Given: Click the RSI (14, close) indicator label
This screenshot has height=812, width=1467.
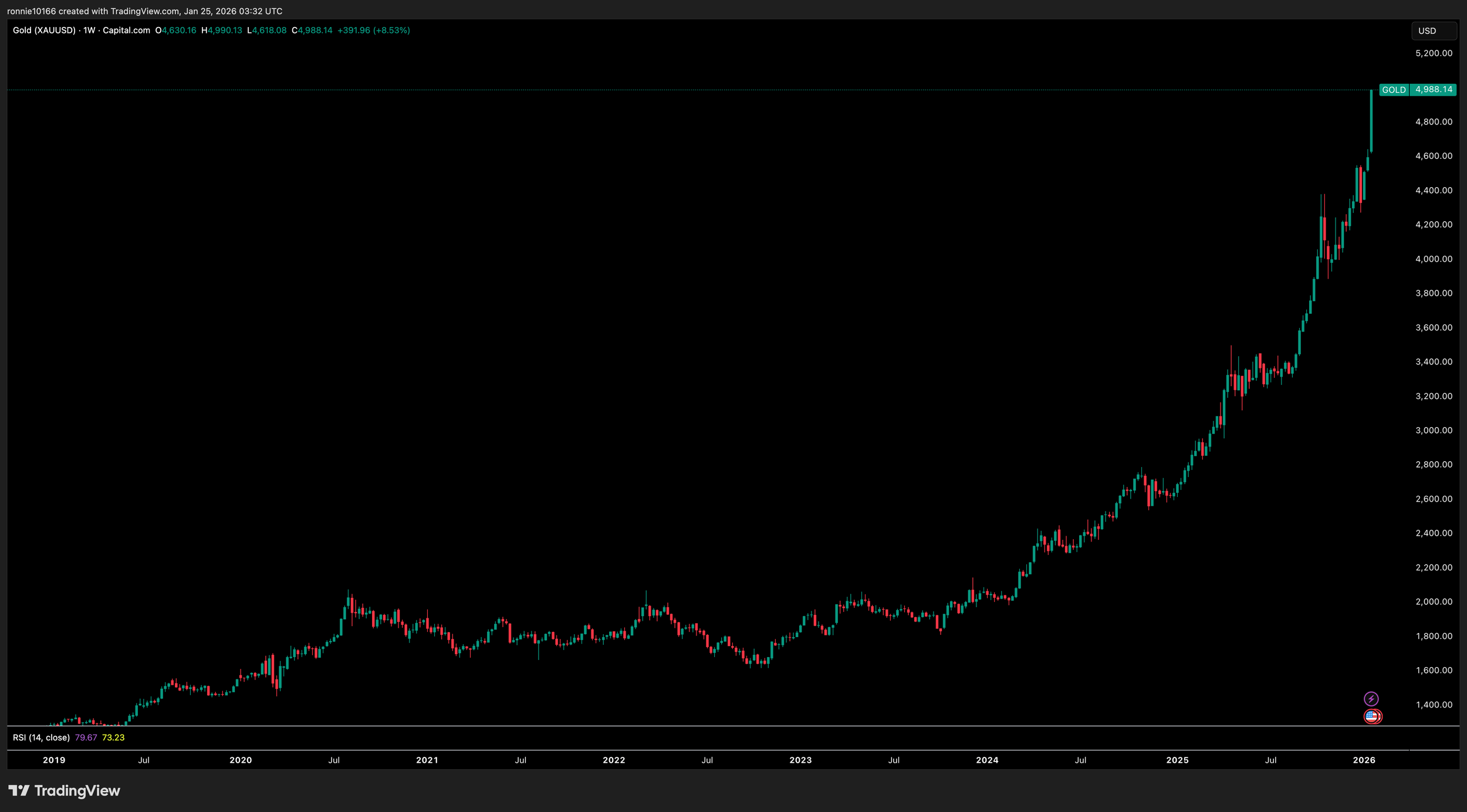Looking at the screenshot, I should 41,737.
